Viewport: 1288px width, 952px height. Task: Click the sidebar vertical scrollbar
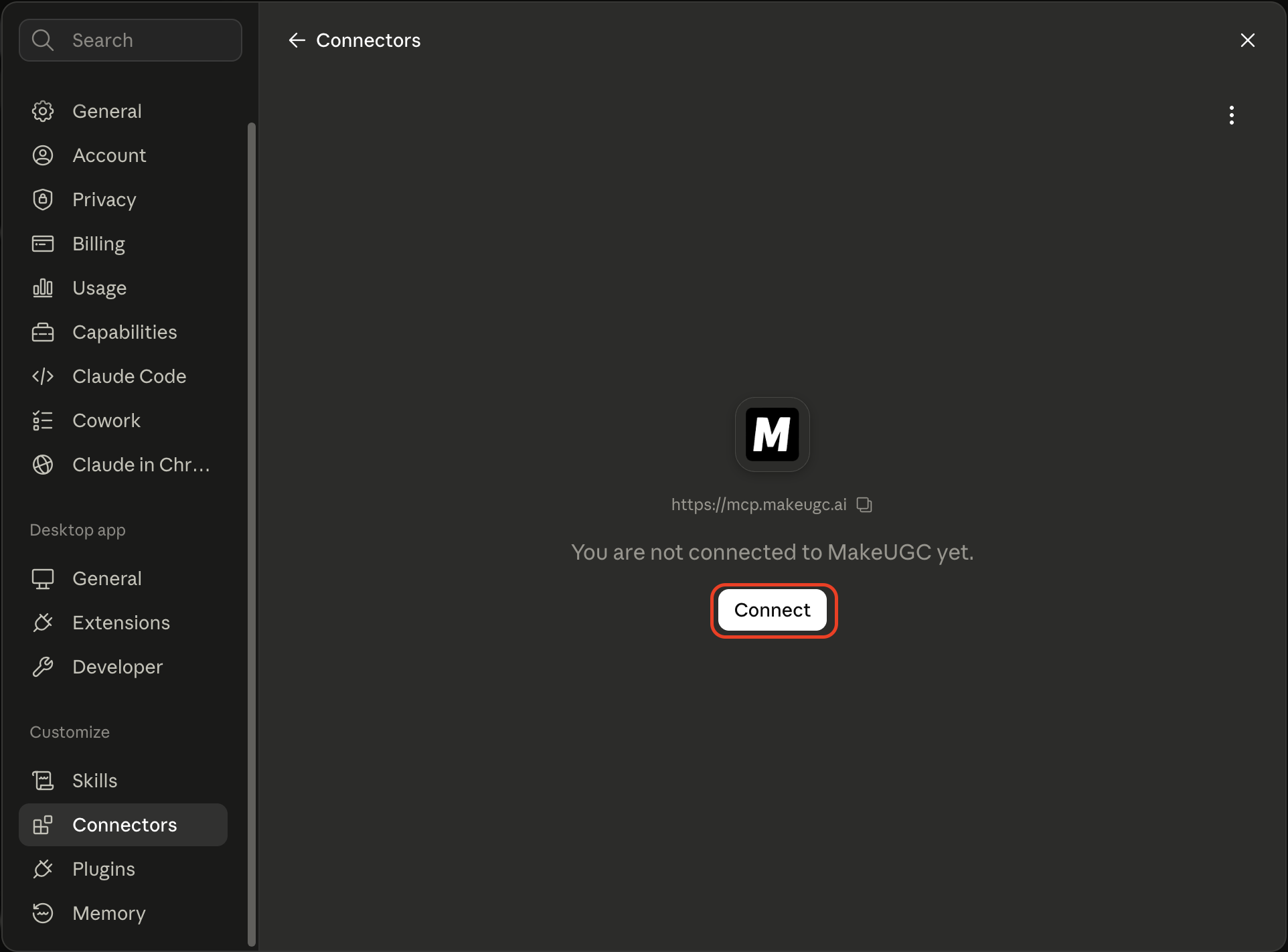click(252, 534)
